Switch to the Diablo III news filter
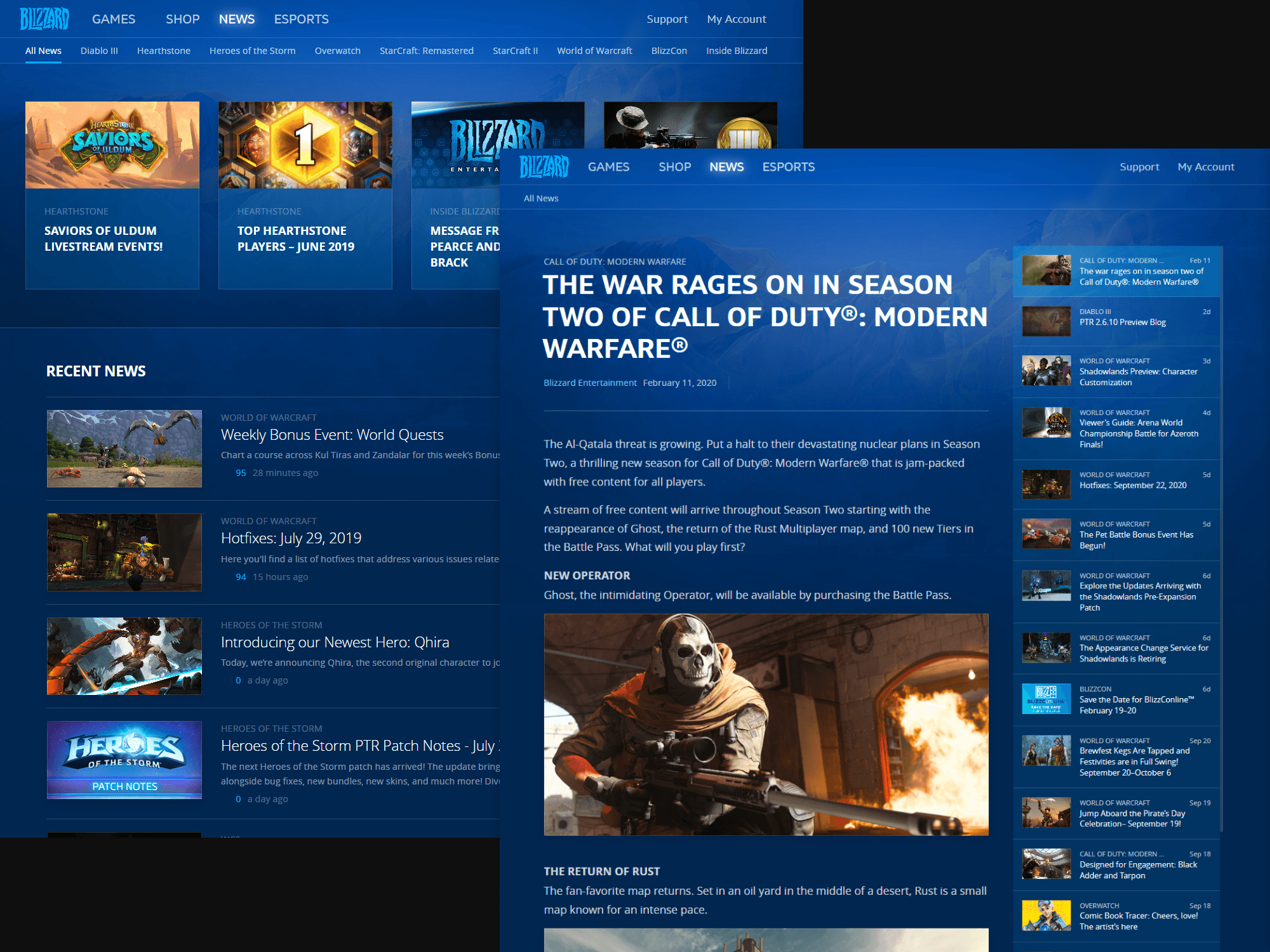The width and height of the screenshot is (1270, 952). pos(99,51)
